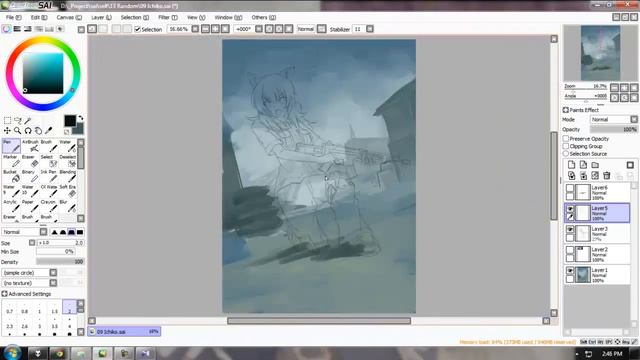This screenshot has width=640, height=360.
Task: Select the Rotate view tool
Action: click(28, 131)
